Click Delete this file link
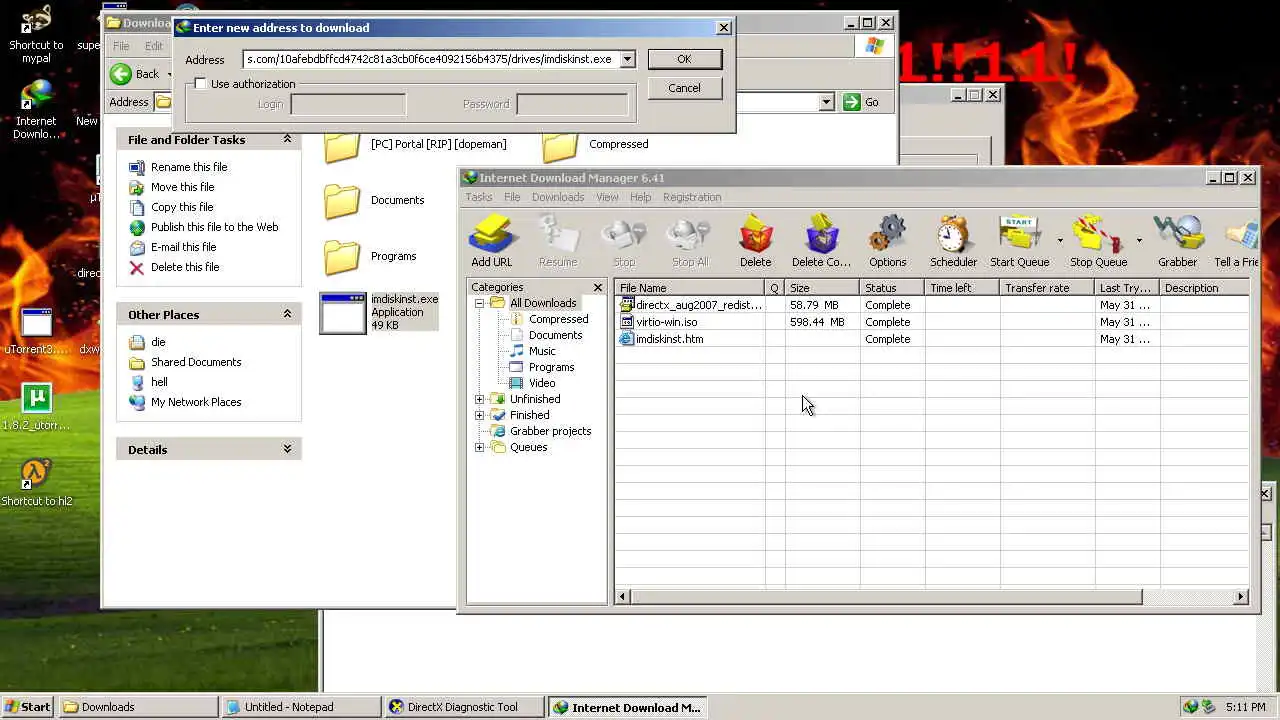This screenshot has height=720, width=1280. tap(185, 267)
